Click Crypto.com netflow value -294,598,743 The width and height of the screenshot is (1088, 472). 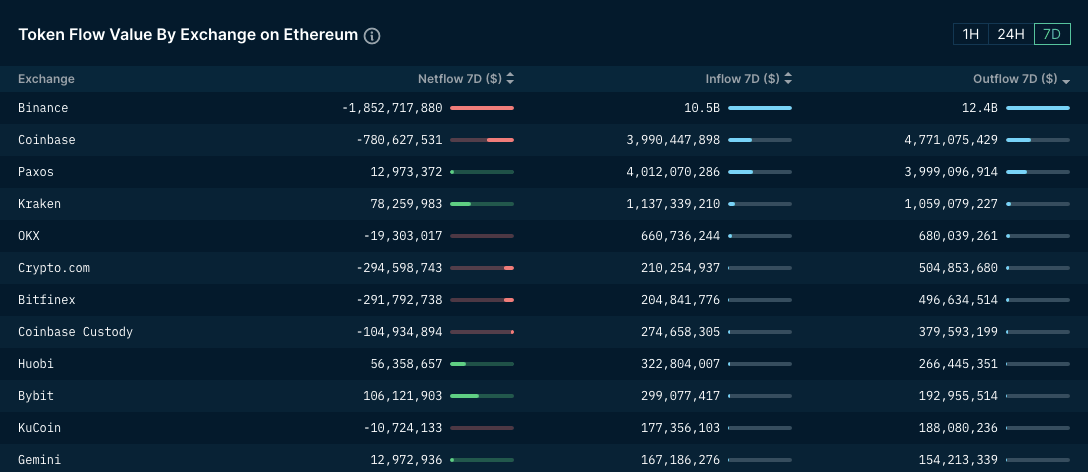[399, 268]
